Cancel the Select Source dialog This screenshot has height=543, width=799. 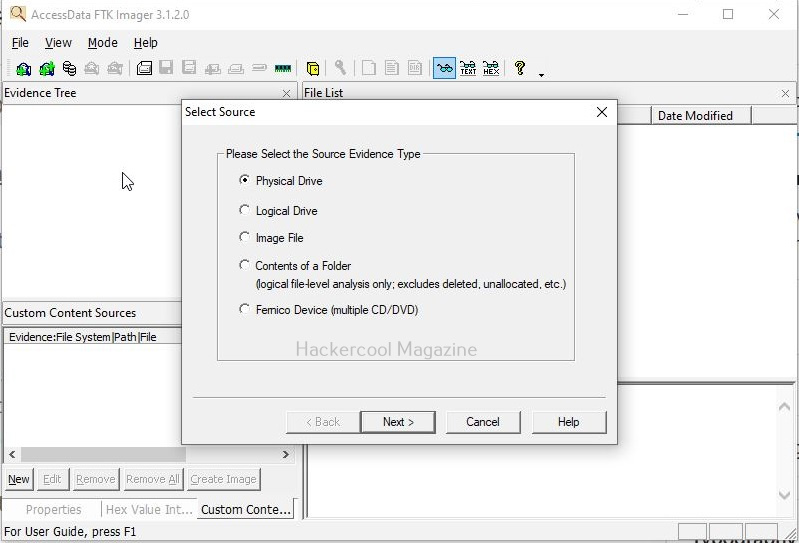[x=482, y=422]
